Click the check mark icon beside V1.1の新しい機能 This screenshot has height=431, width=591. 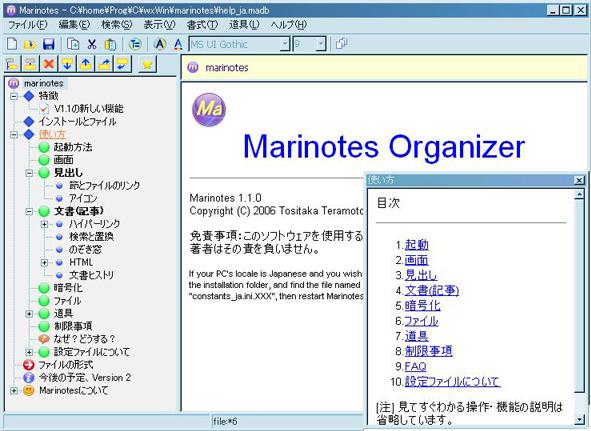[x=44, y=109]
